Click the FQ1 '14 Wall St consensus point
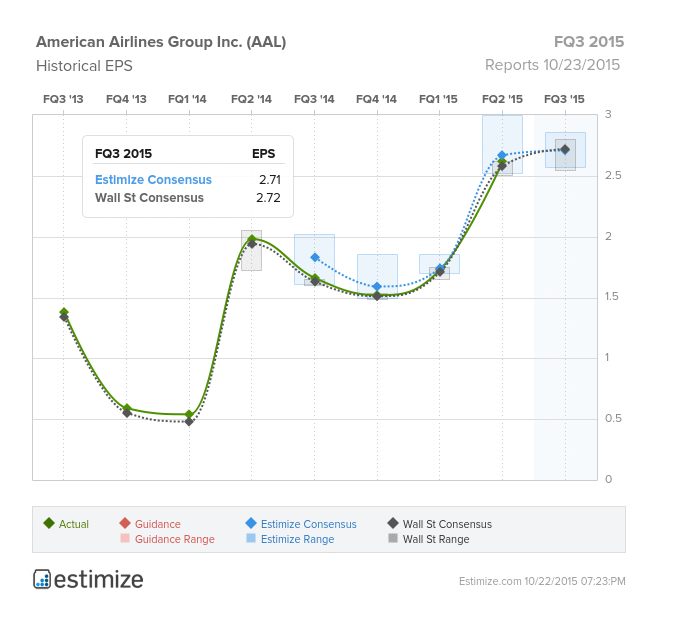 [x=189, y=421]
